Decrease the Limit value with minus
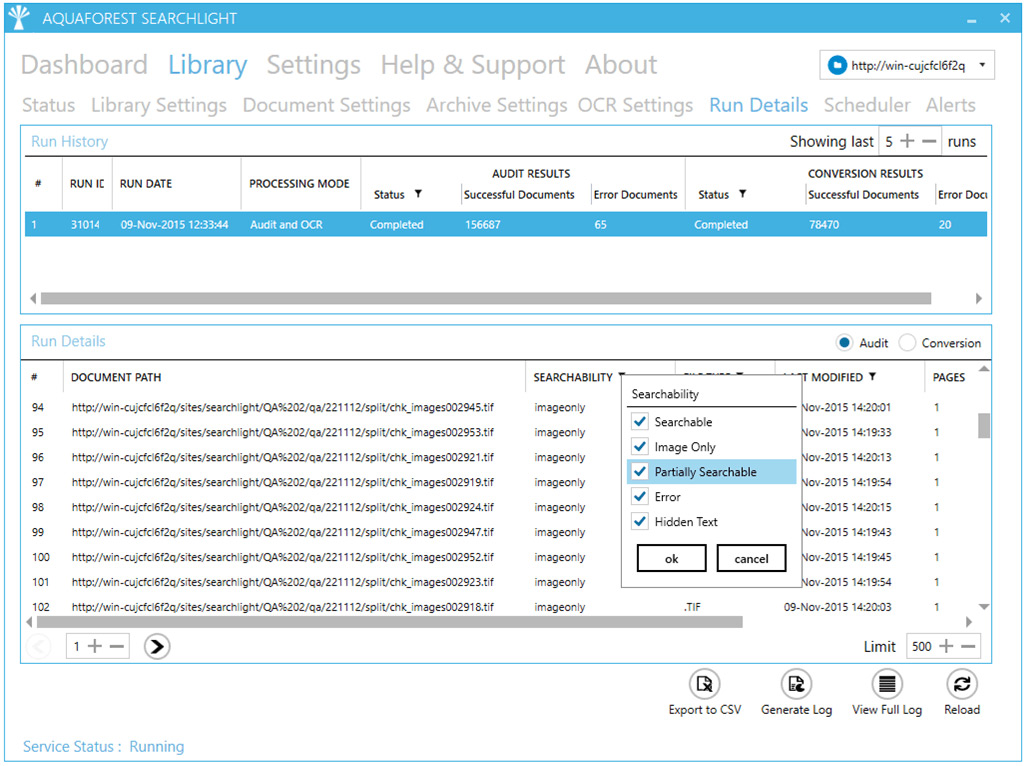Image resolution: width=1026 pixels, height=766 pixels. click(x=969, y=646)
